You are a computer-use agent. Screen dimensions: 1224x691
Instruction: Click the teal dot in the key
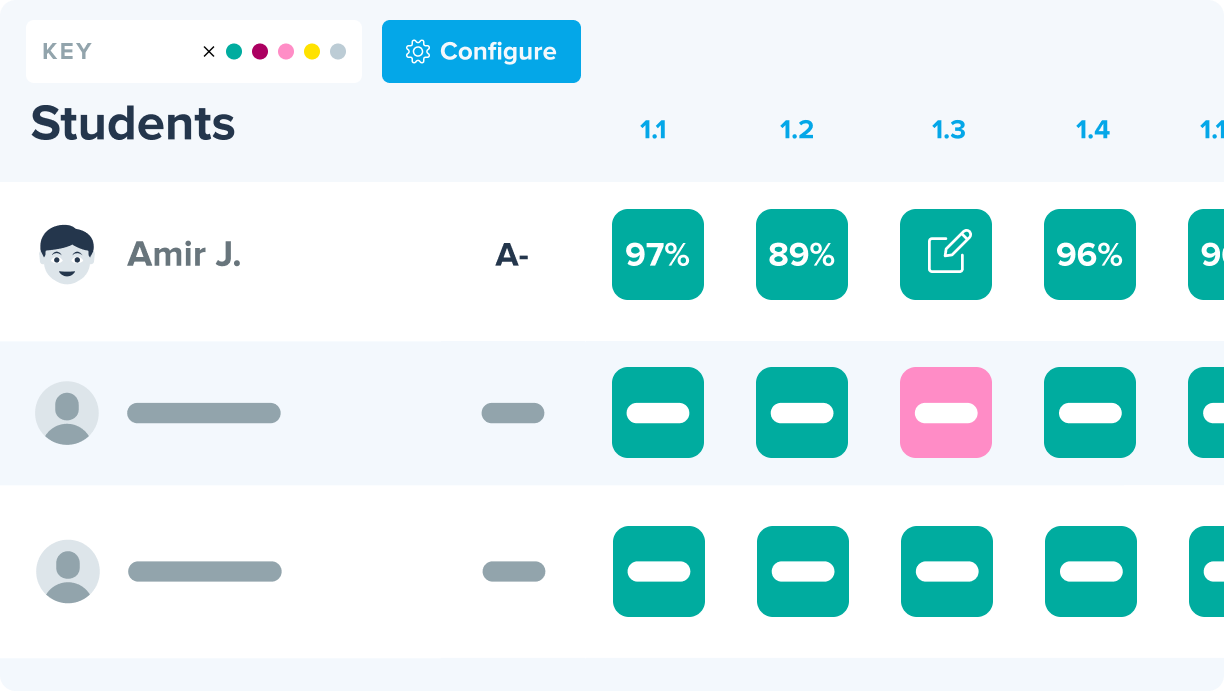pos(234,52)
